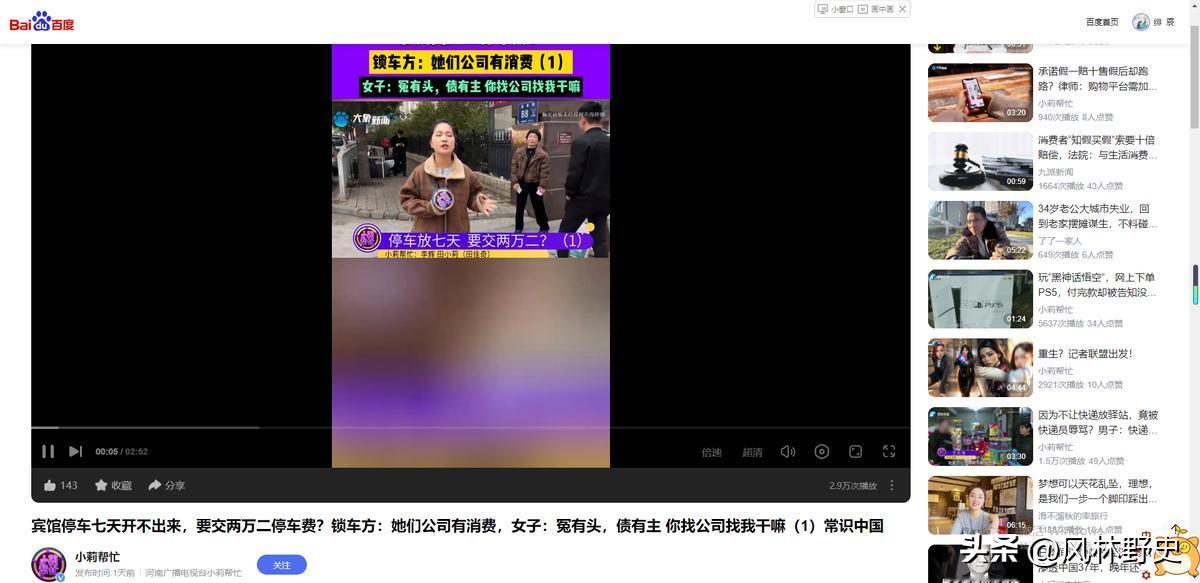Open 梦想可以天花乱坠 video thumbnail
Image resolution: width=1200 pixels, height=583 pixels.
point(980,505)
